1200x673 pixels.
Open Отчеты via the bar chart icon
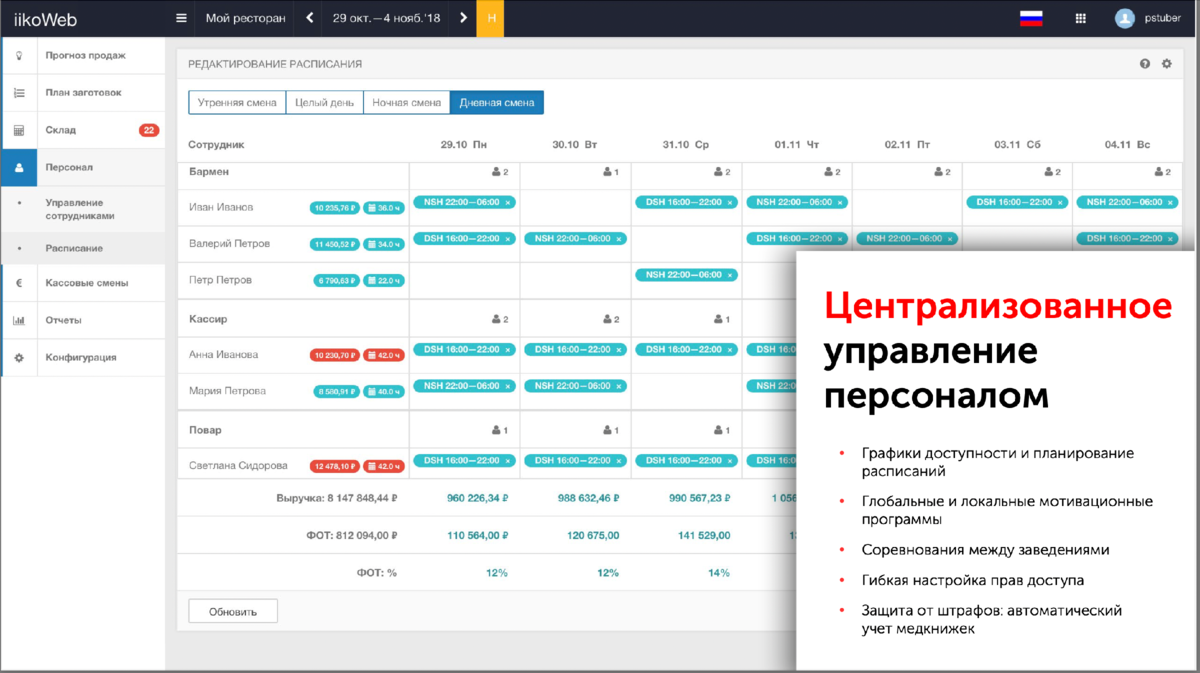tap(18, 320)
